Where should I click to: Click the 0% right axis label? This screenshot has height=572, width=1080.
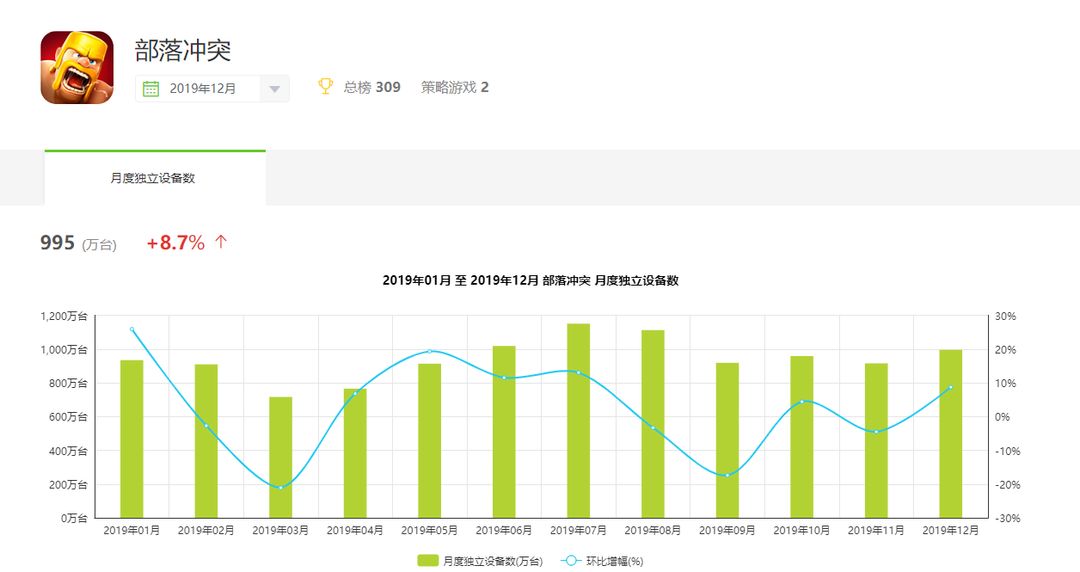coord(1003,417)
